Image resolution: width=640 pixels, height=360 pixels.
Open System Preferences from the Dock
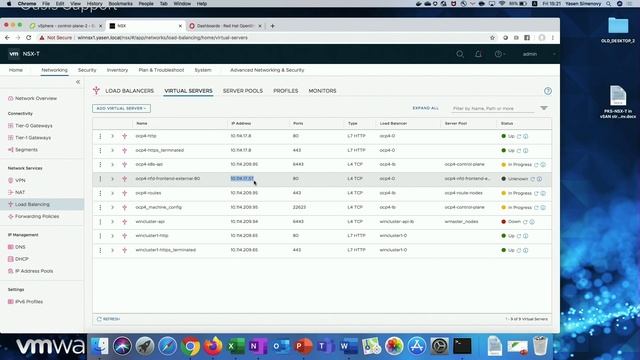[x=440, y=346]
